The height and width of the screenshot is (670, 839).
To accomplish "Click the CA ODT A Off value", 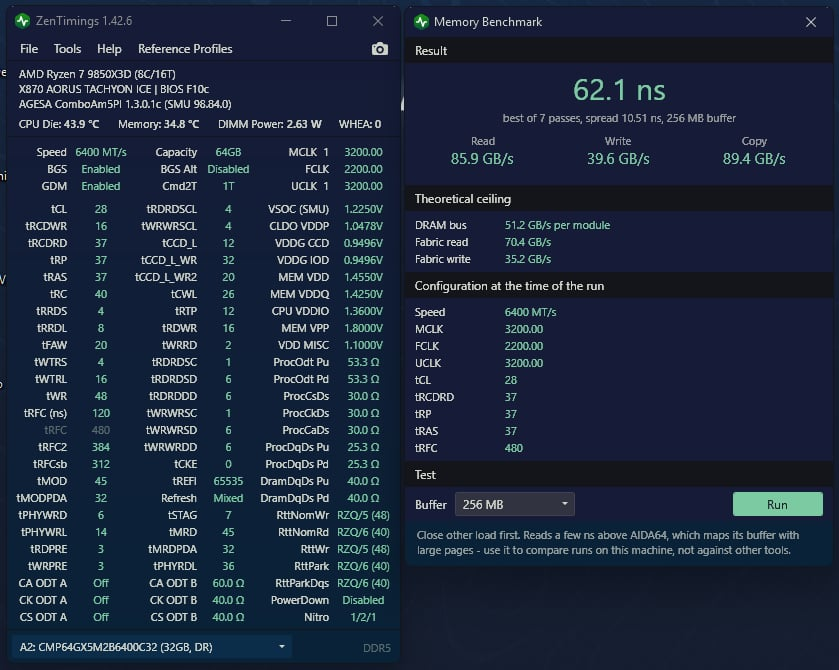I will 101,583.
